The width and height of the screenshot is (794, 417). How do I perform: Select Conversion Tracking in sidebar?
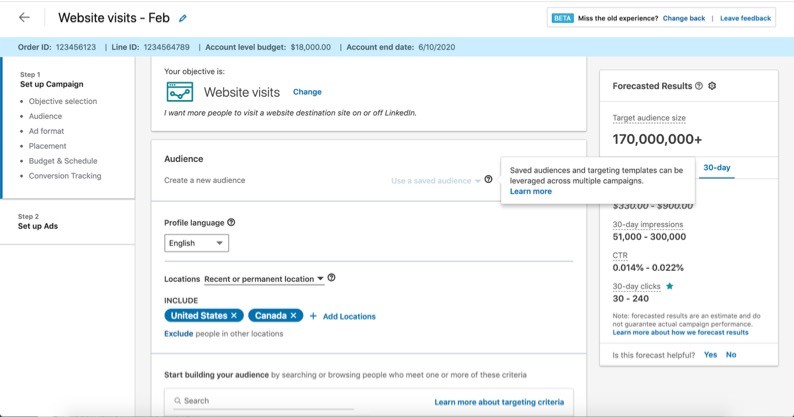tap(65, 176)
